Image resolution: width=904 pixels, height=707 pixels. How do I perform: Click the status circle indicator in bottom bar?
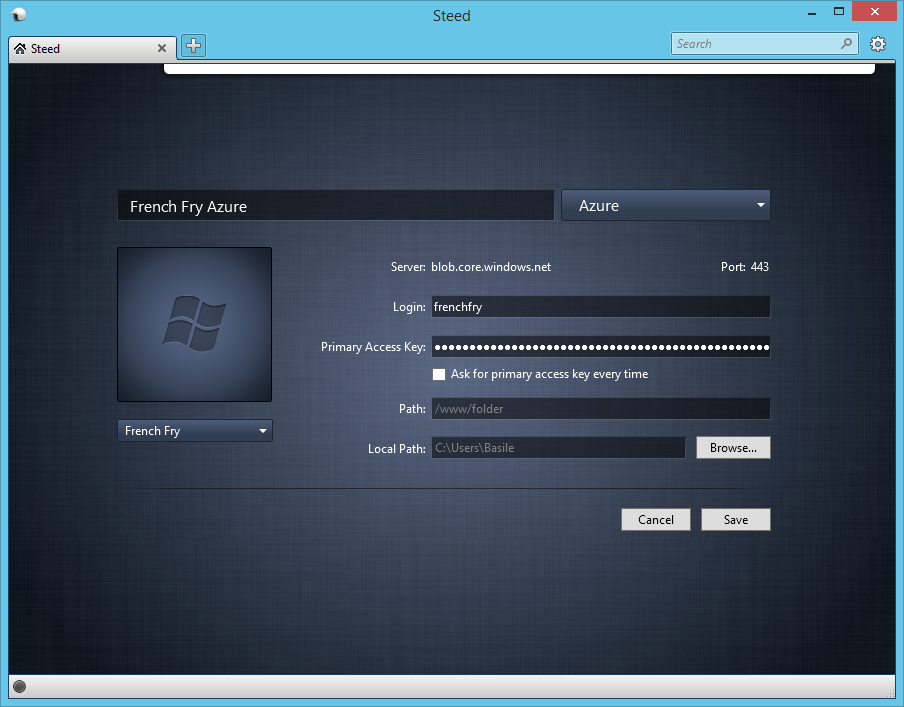[x=19, y=686]
